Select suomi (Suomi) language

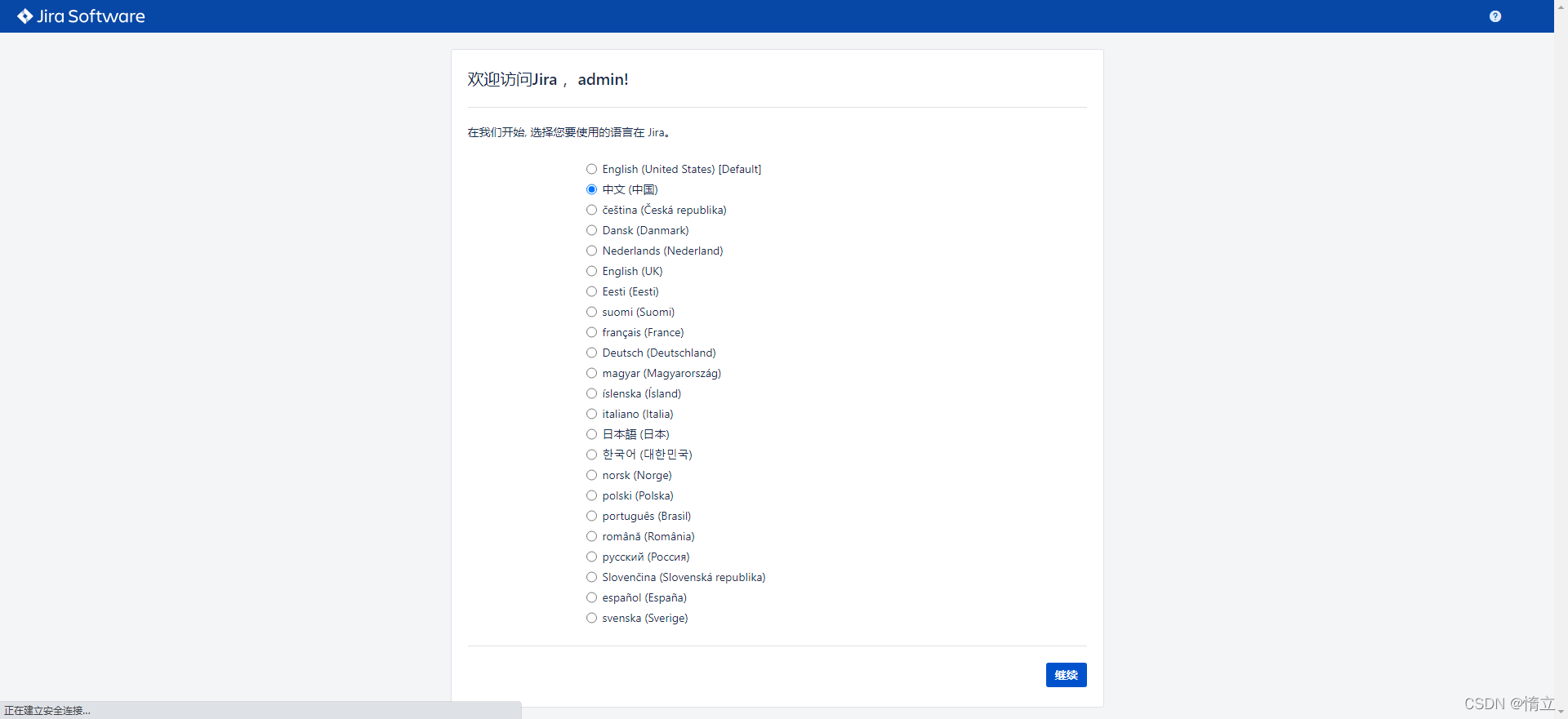click(591, 312)
